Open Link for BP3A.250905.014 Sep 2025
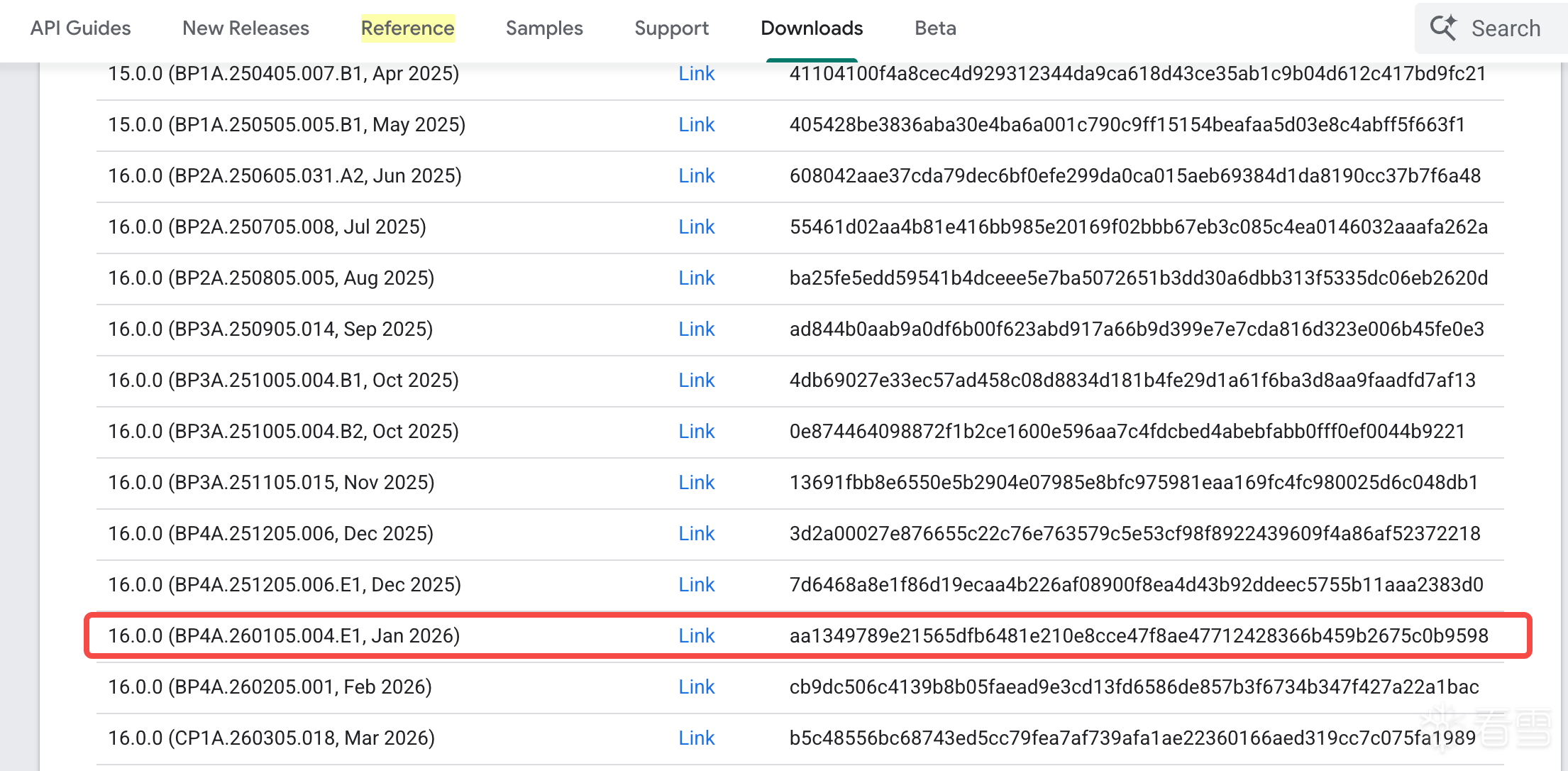 coord(696,329)
